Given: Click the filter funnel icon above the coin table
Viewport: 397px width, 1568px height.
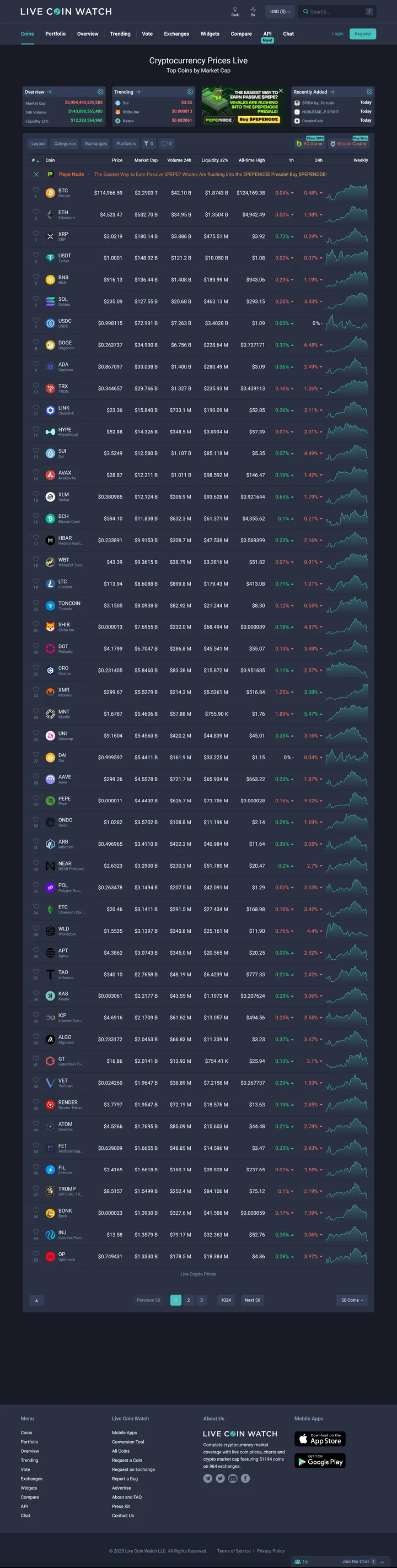Looking at the screenshot, I should tap(146, 144).
